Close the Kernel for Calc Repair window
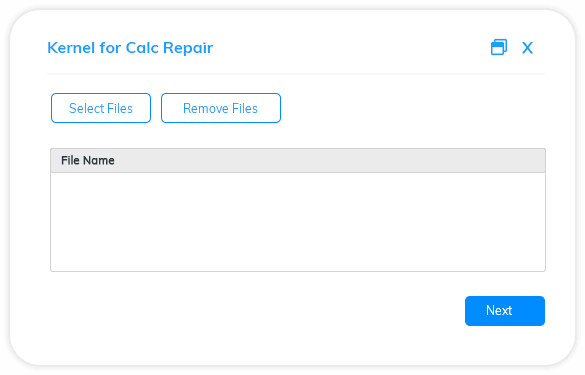The image size is (585, 375). [x=527, y=48]
